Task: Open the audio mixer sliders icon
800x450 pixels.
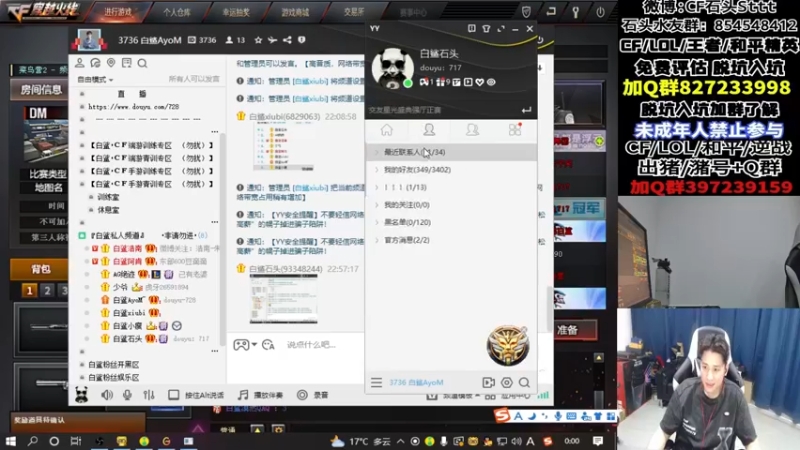Action: pos(148,395)
